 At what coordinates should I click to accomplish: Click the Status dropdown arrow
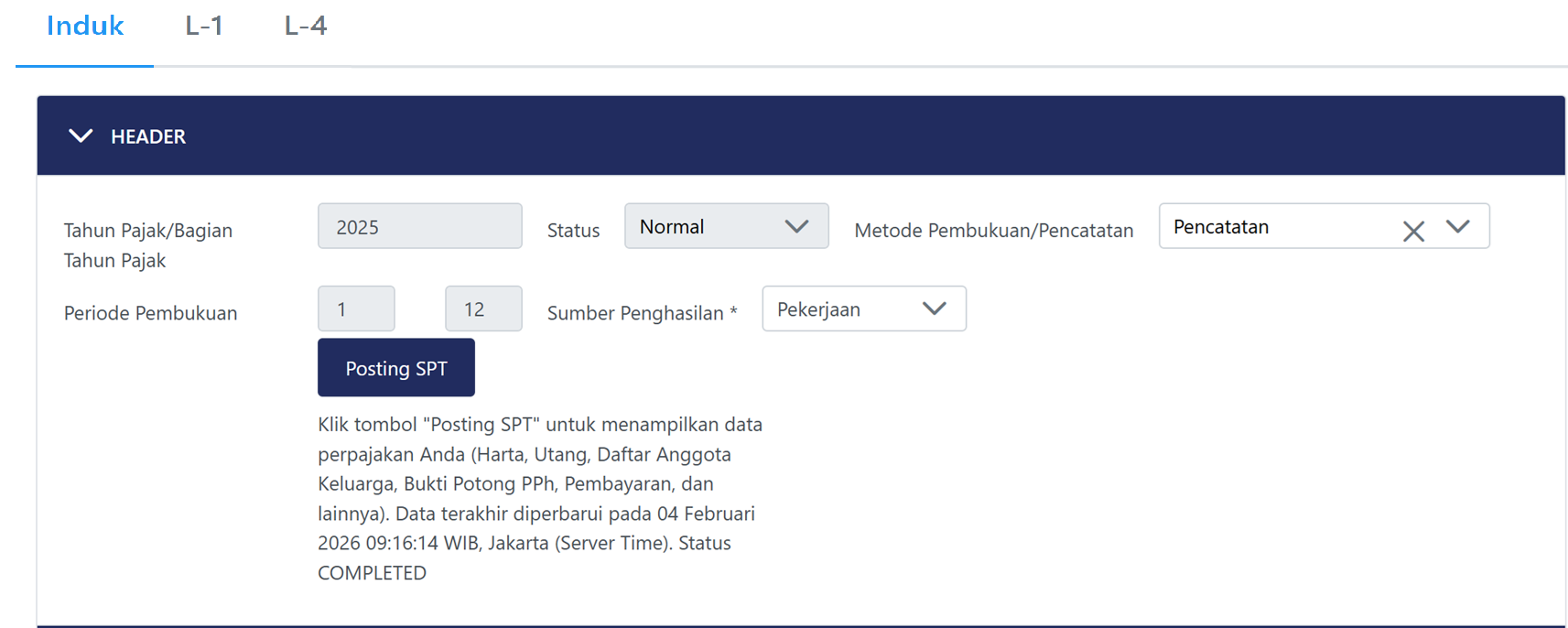pos(796,227)
